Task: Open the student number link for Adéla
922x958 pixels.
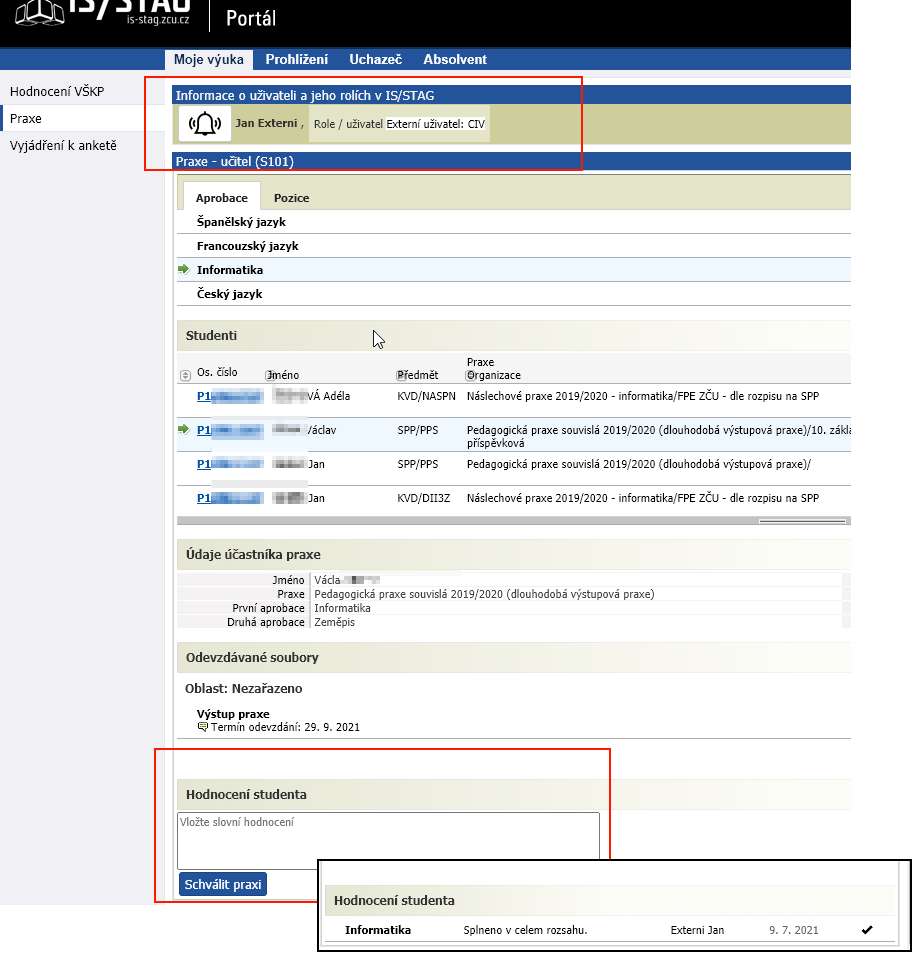Action: point(230,397)
